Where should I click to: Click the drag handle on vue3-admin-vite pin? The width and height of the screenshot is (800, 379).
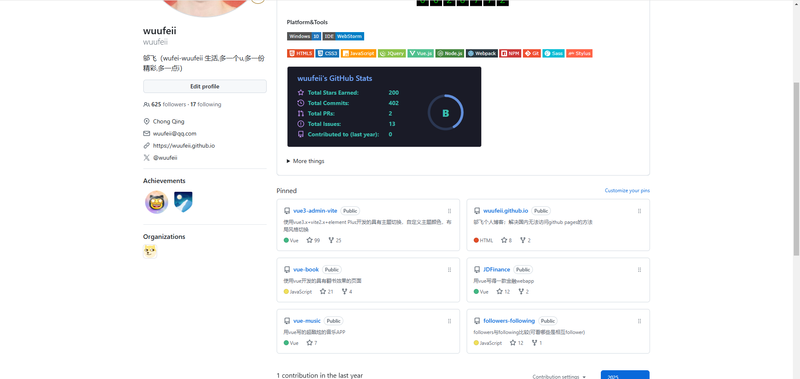click(x=449, y=211)
